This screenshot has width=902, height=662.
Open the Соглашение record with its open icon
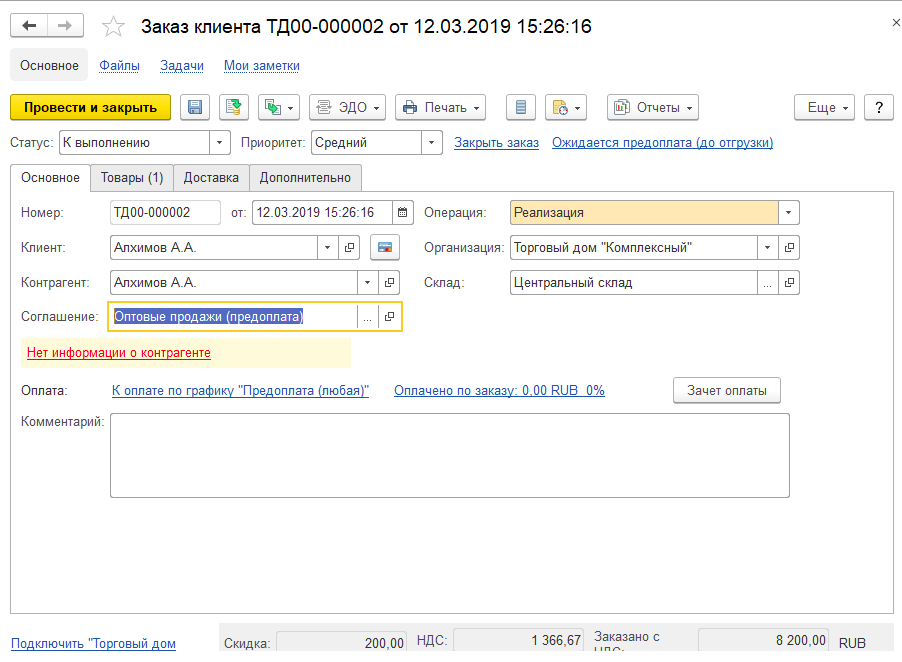point(390,317)
